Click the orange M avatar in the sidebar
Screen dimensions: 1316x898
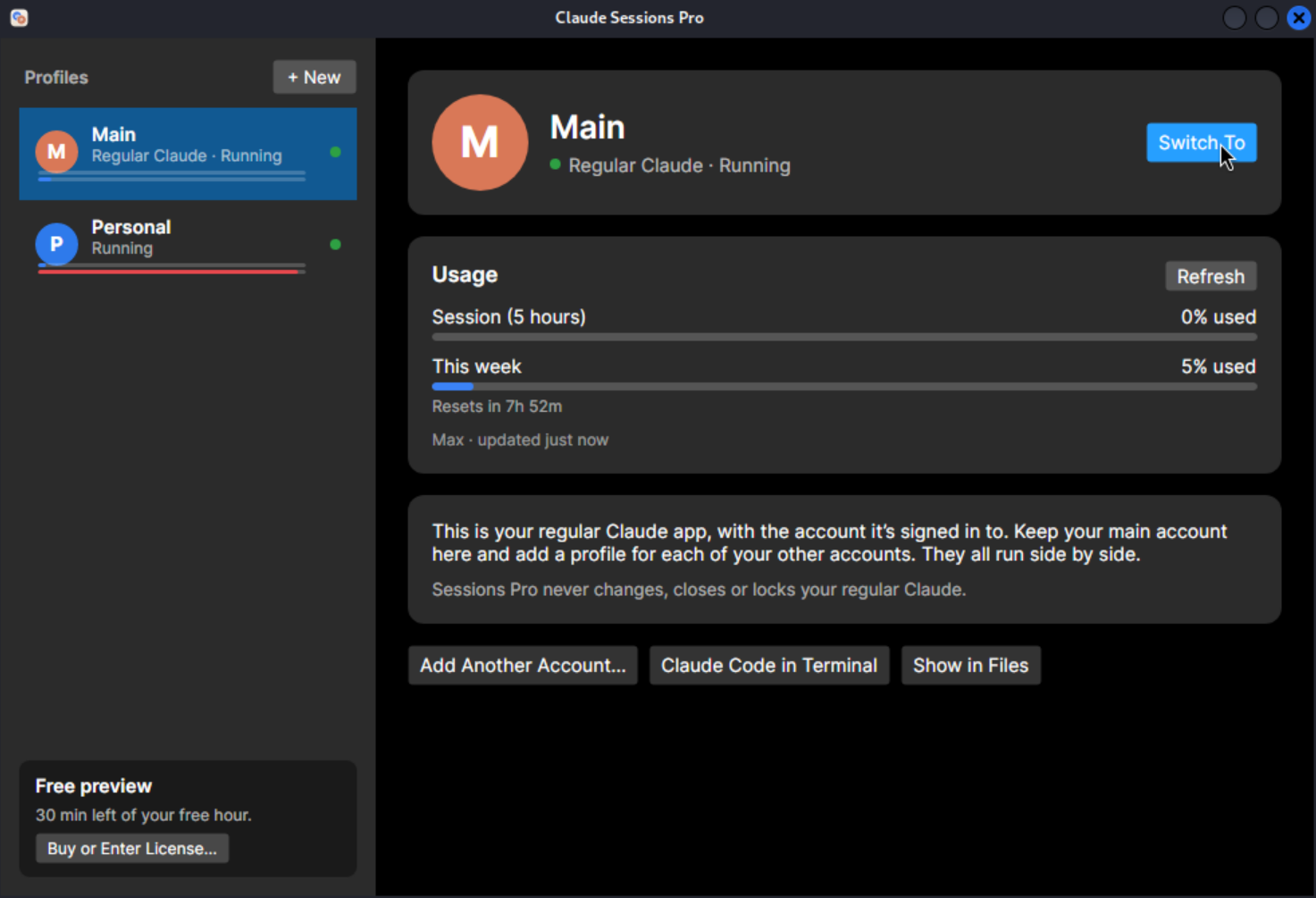tap(56, 152)
